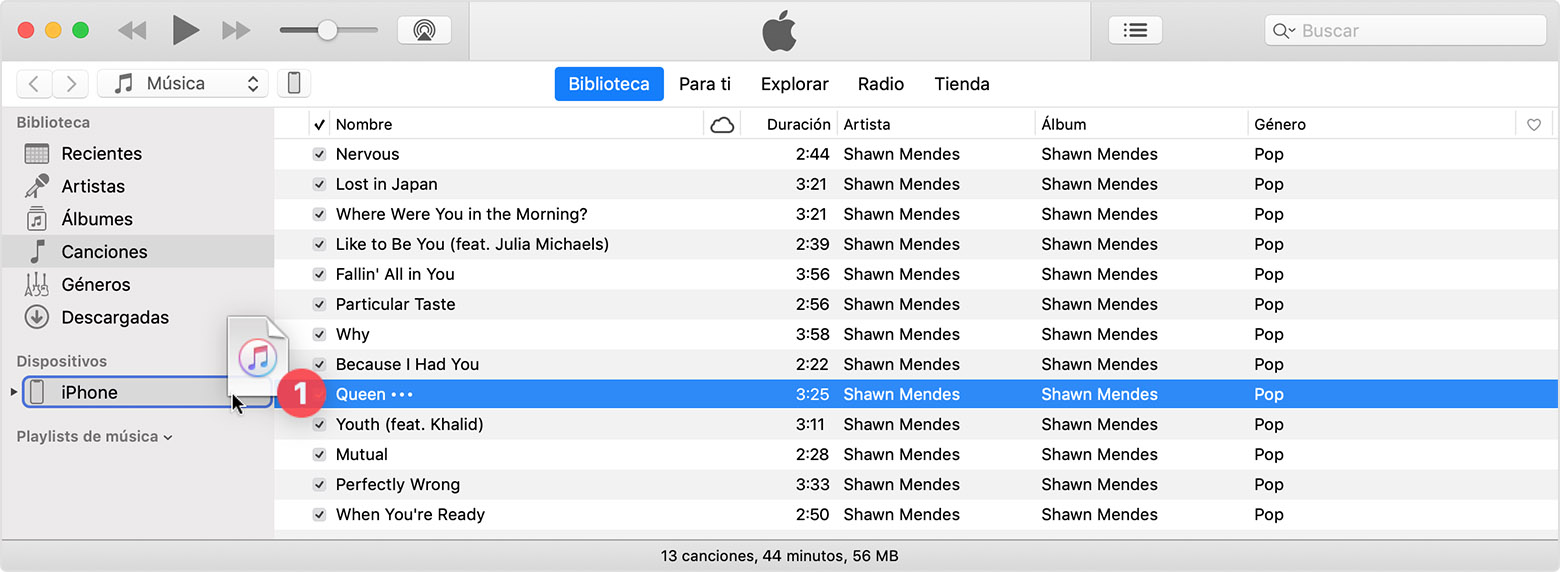Open the Música media type dropdown
Viewport: 1560px width, 572px height.
(x=183, y=83)
